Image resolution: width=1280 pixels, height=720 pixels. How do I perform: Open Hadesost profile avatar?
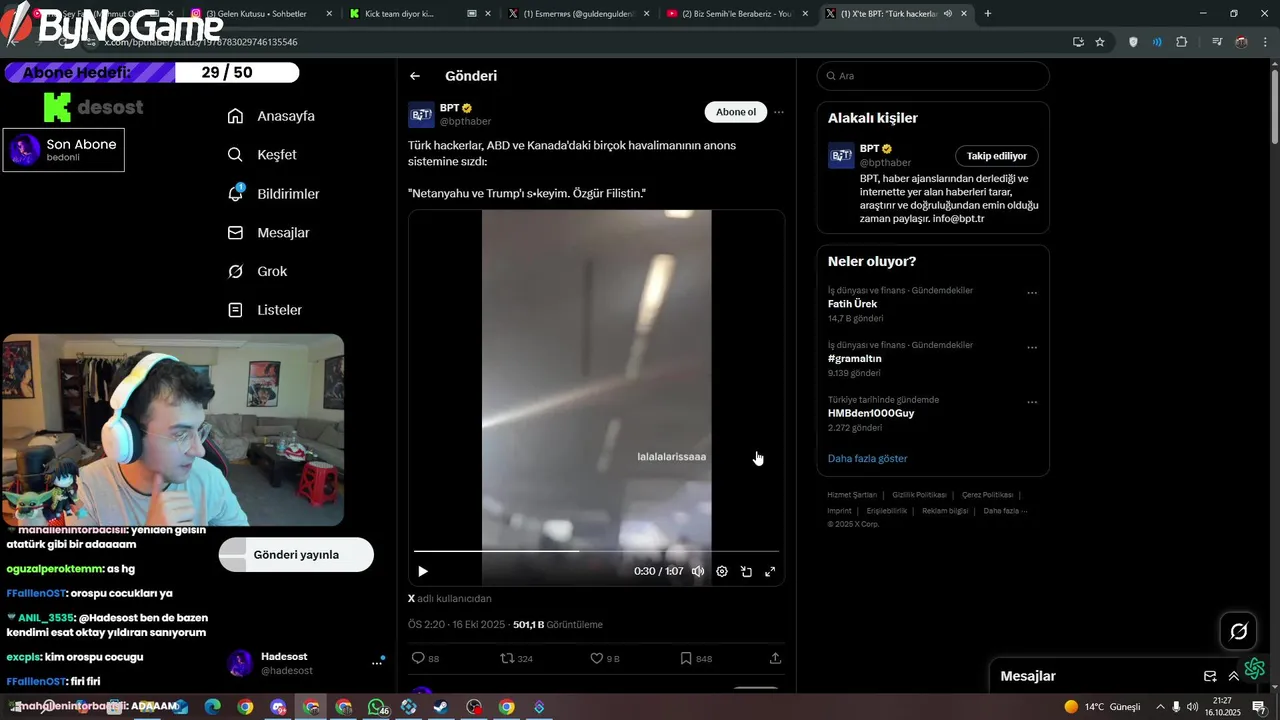click(240, 663)
